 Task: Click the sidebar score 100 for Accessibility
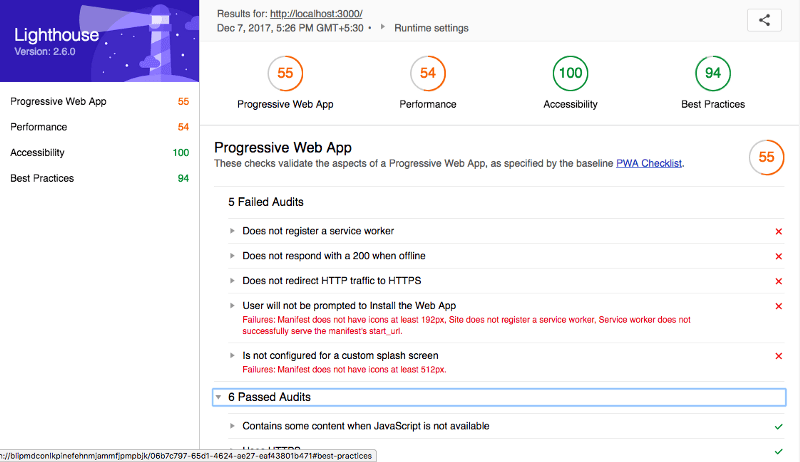[181, 152]
